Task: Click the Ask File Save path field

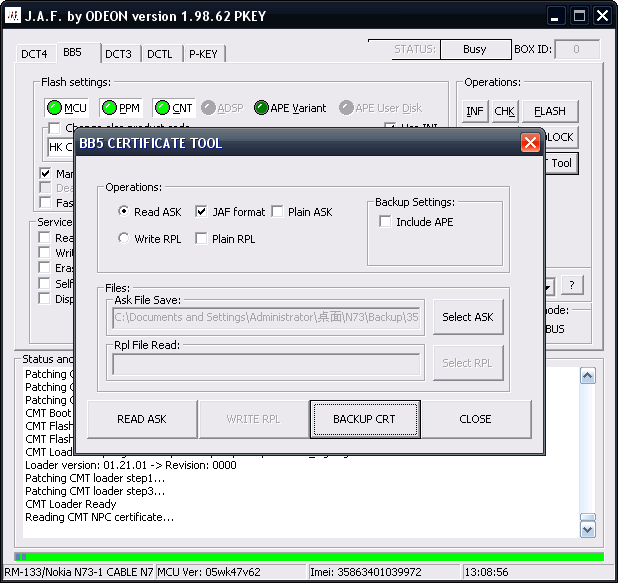Action: click(x=266, y=317)
